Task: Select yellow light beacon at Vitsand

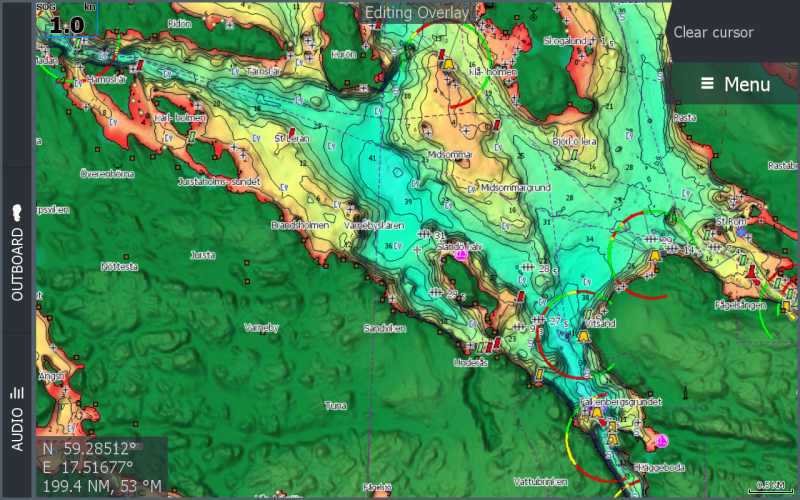Action: 584,336
